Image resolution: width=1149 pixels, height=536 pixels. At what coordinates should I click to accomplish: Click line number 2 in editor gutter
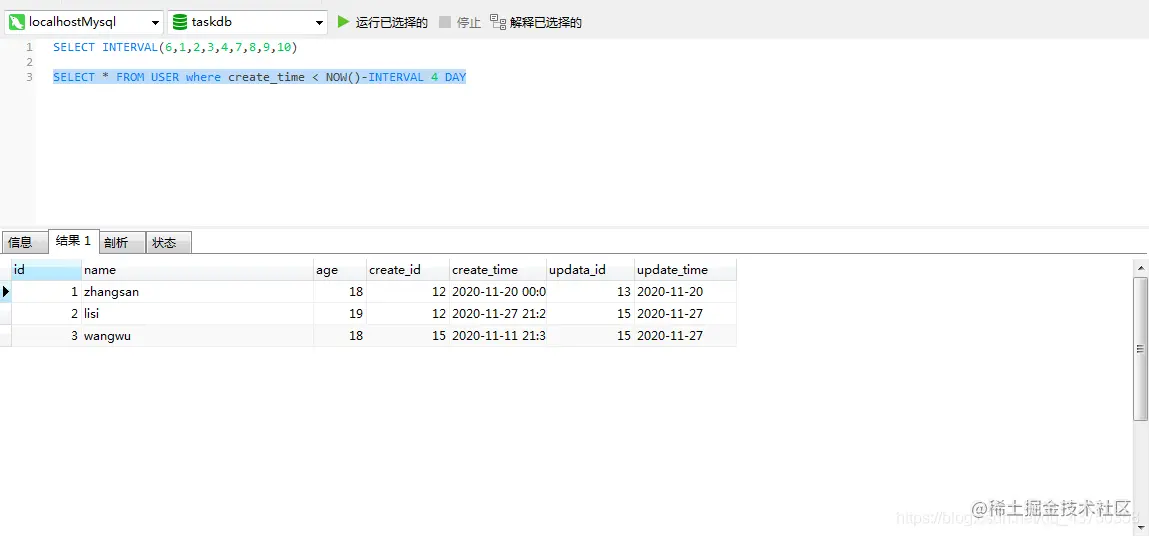[29, 62]
